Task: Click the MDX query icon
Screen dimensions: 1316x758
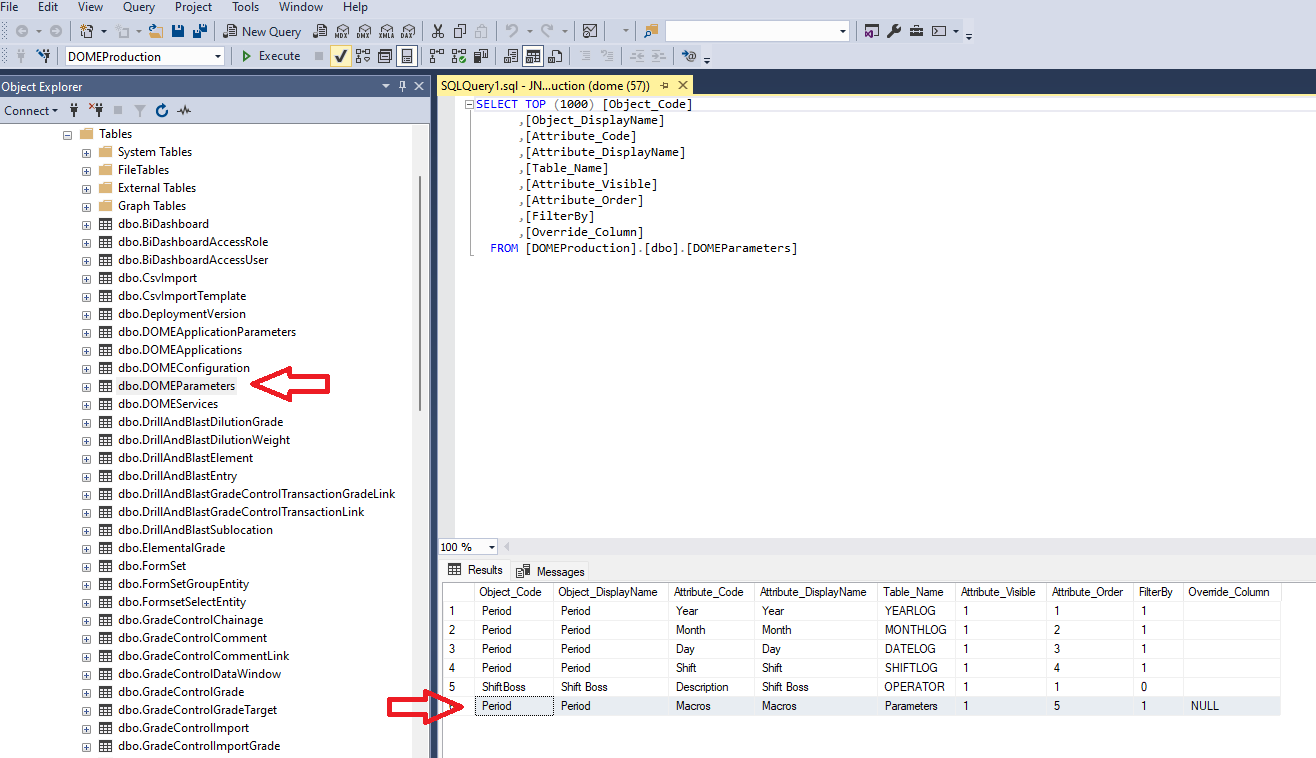Action: pyautogui.click(x=341, y=31)
